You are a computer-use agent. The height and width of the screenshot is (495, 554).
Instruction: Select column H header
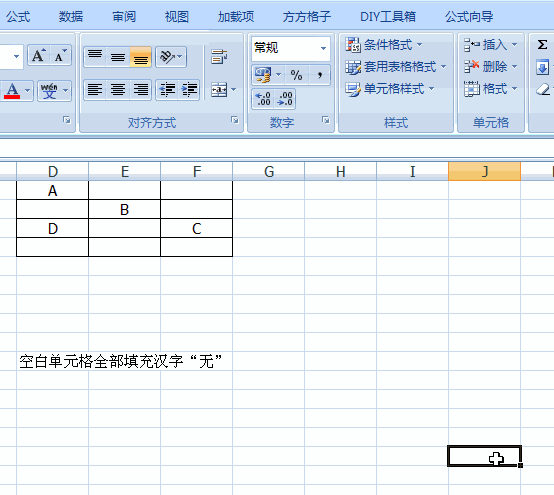[341, 171]
